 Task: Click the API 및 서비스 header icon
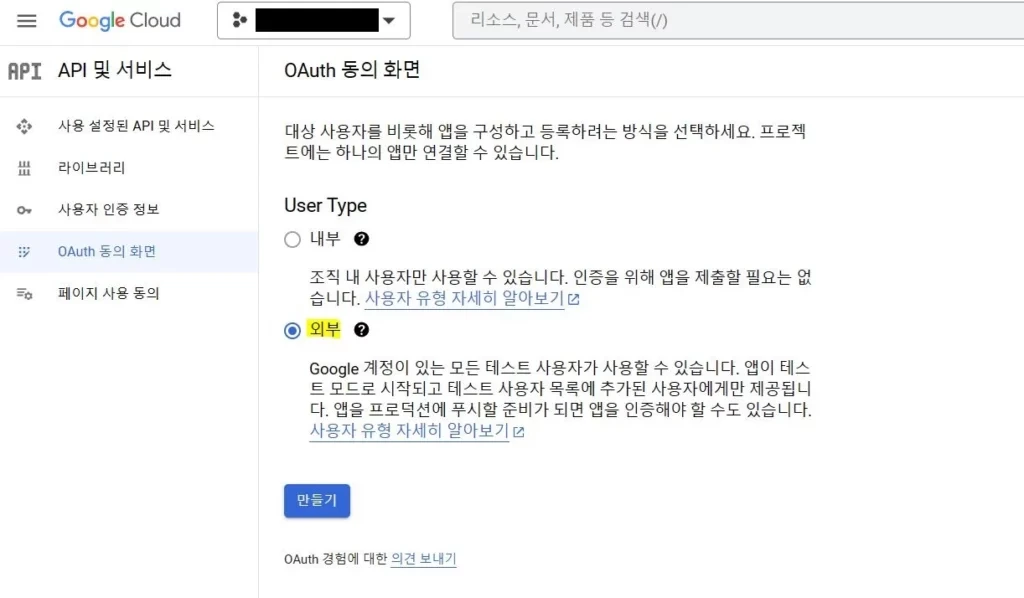point(24,70)
